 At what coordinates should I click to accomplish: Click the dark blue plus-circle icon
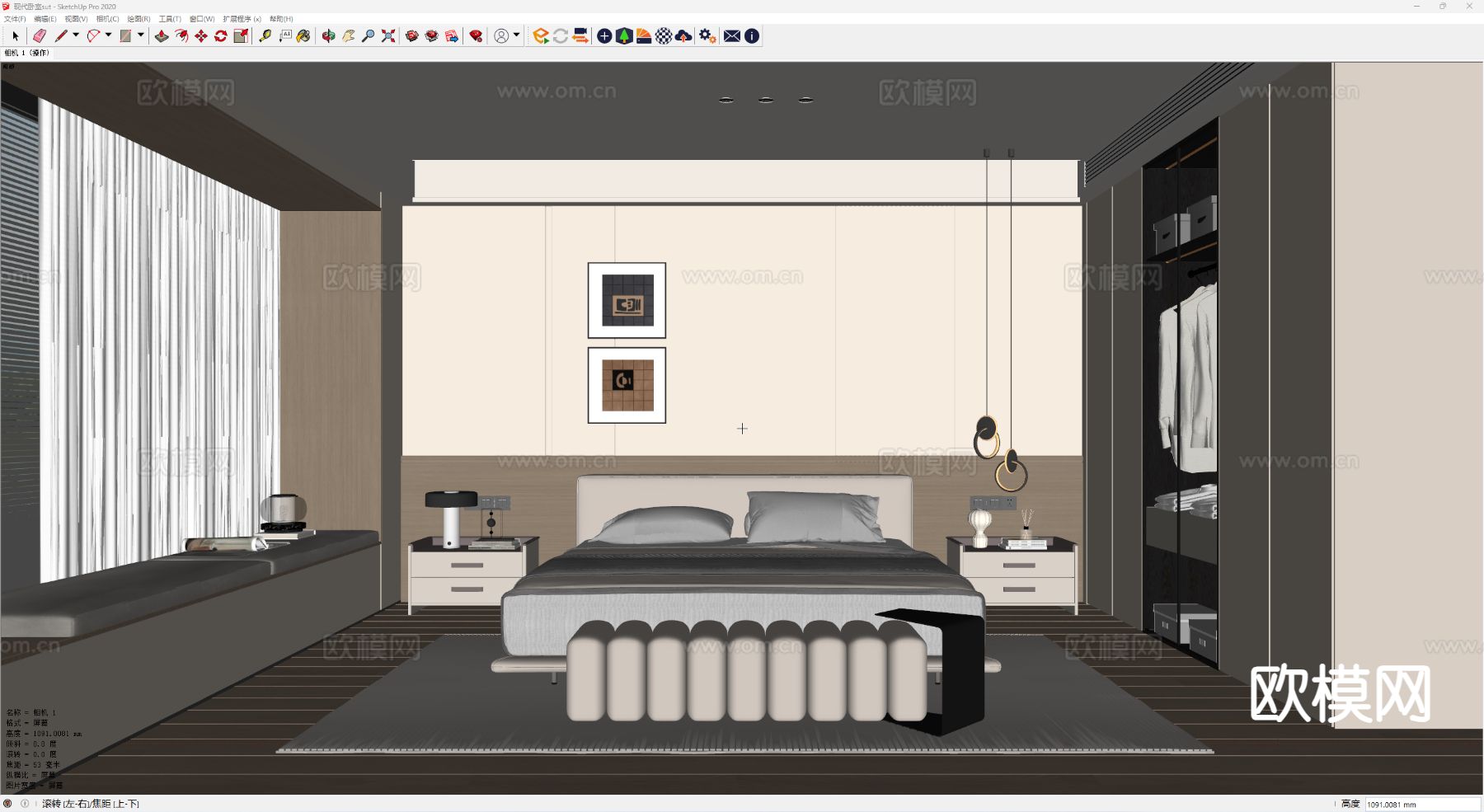coord(604,35)
